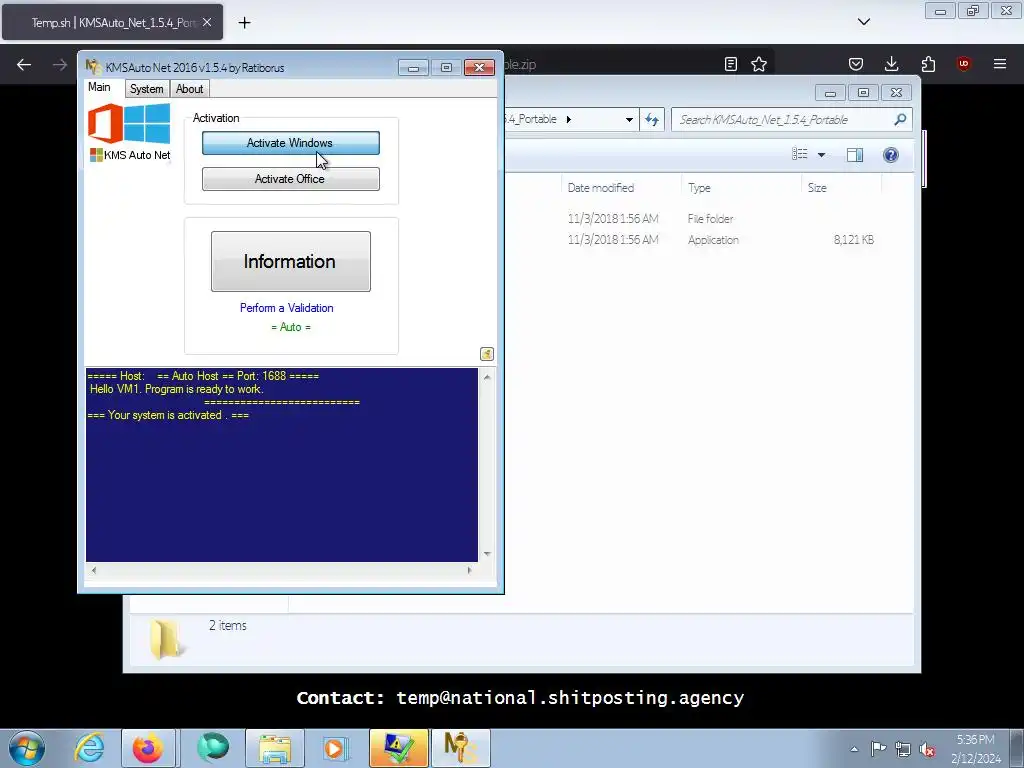
Task: Sort by Type column header
Action: click(x=699, y=187)
